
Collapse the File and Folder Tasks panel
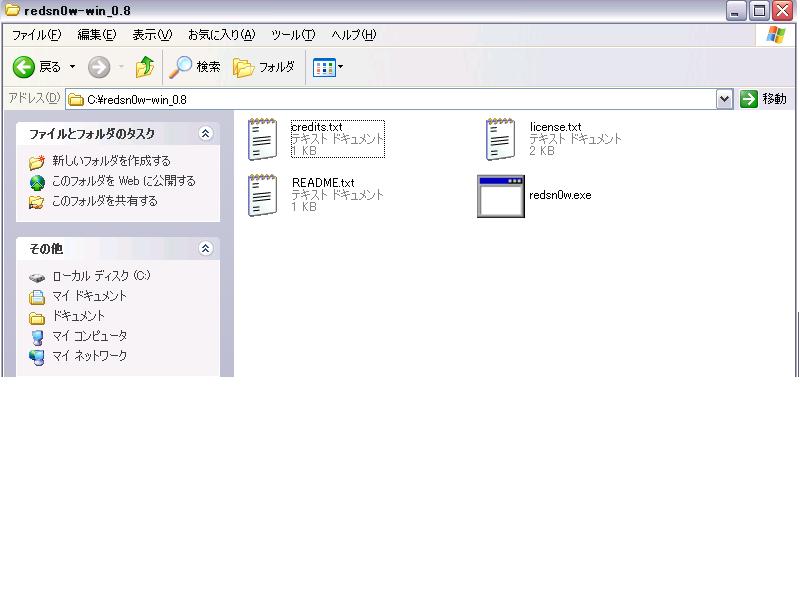[205, 134]
